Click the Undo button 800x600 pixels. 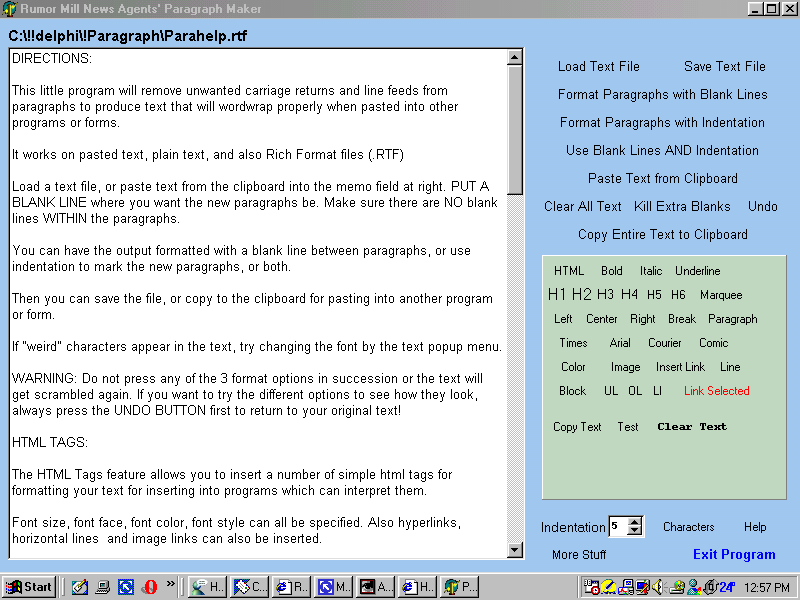763,207
